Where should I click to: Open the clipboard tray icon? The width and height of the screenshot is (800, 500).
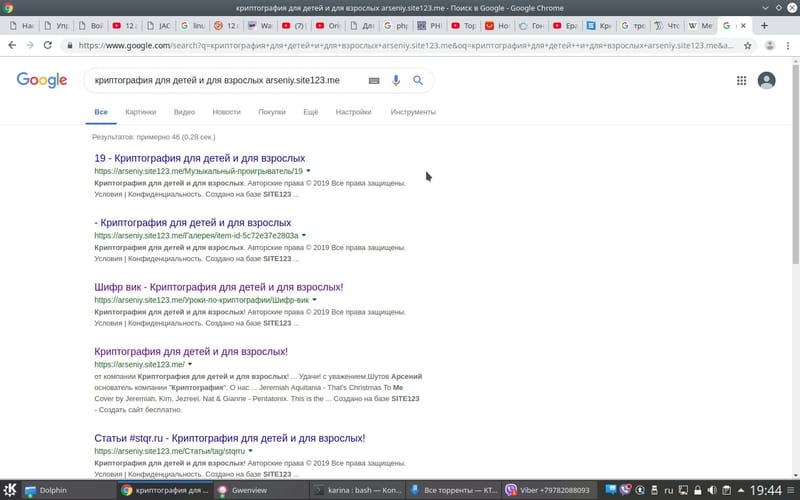(x=727, y=490)
